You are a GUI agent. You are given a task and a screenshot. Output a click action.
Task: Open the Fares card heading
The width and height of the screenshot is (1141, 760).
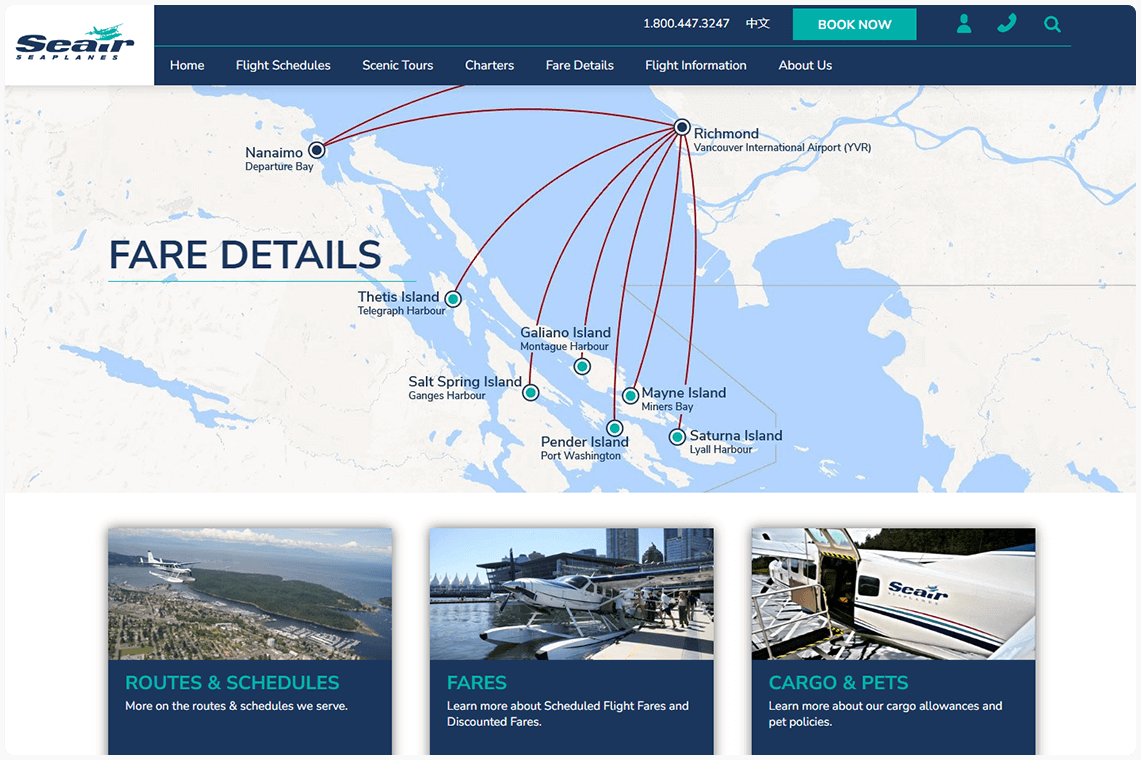[x=477, y=683]
